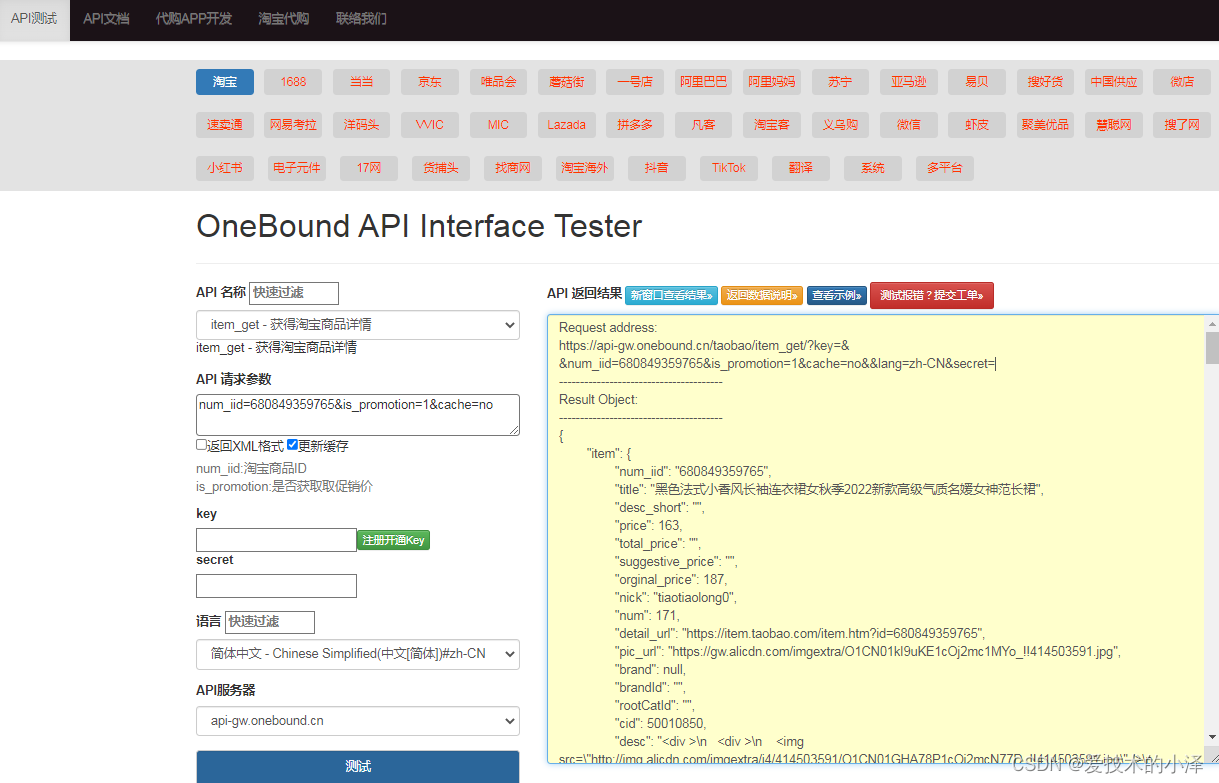The height and width of the screenshot is (783, 1219).
Task: Focus the 语言 quick filter field
Action: pyautogui.click(x=270, y=622)
